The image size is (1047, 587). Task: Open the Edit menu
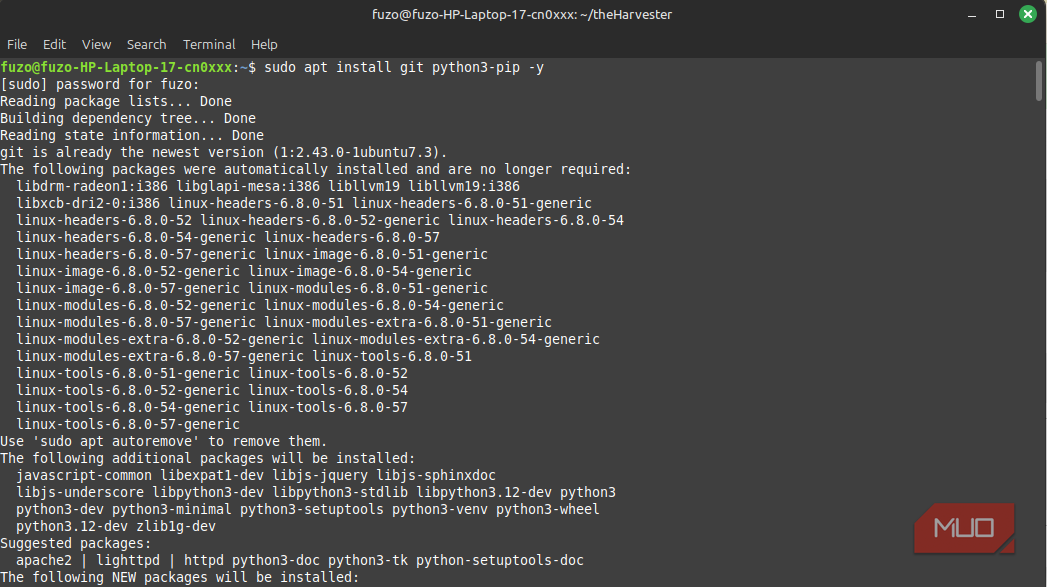click(54, 44)
